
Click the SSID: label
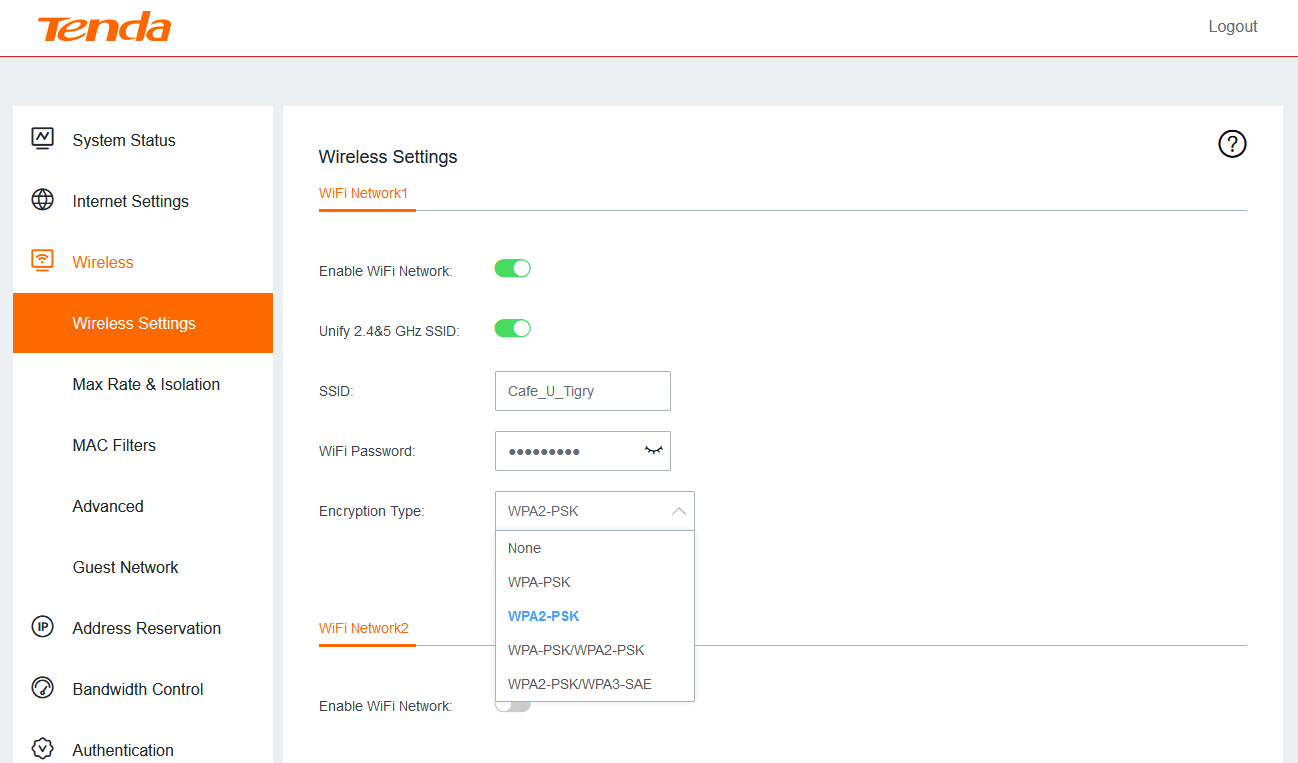(336, 391)
